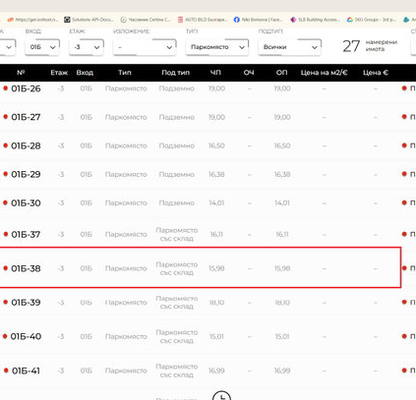Click red status dot beside 01Б-30

click(x=5, y=203)
